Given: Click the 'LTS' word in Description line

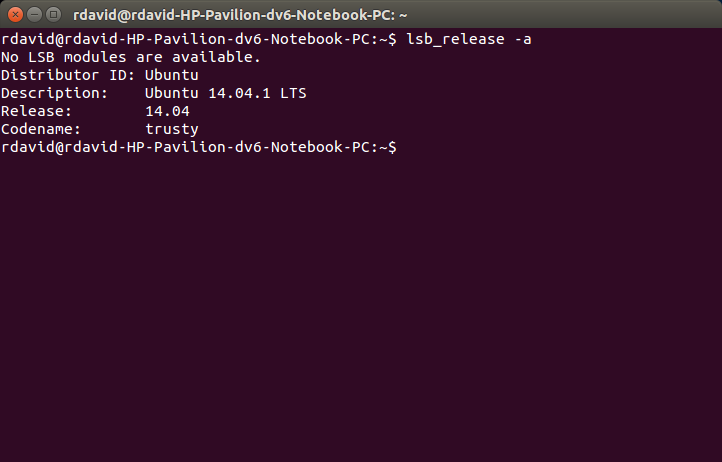Looking at the screenshot, I should click(x=293, y=93).
